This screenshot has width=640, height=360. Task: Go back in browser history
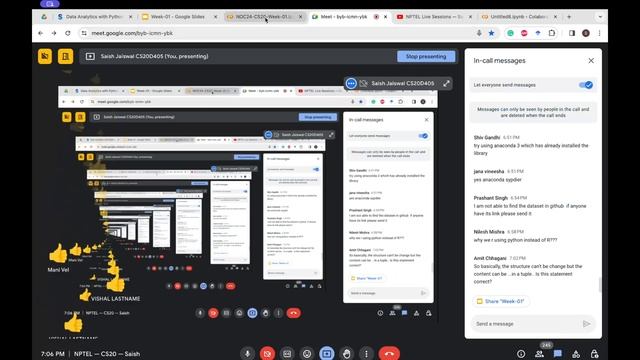[x=40, y=33]
